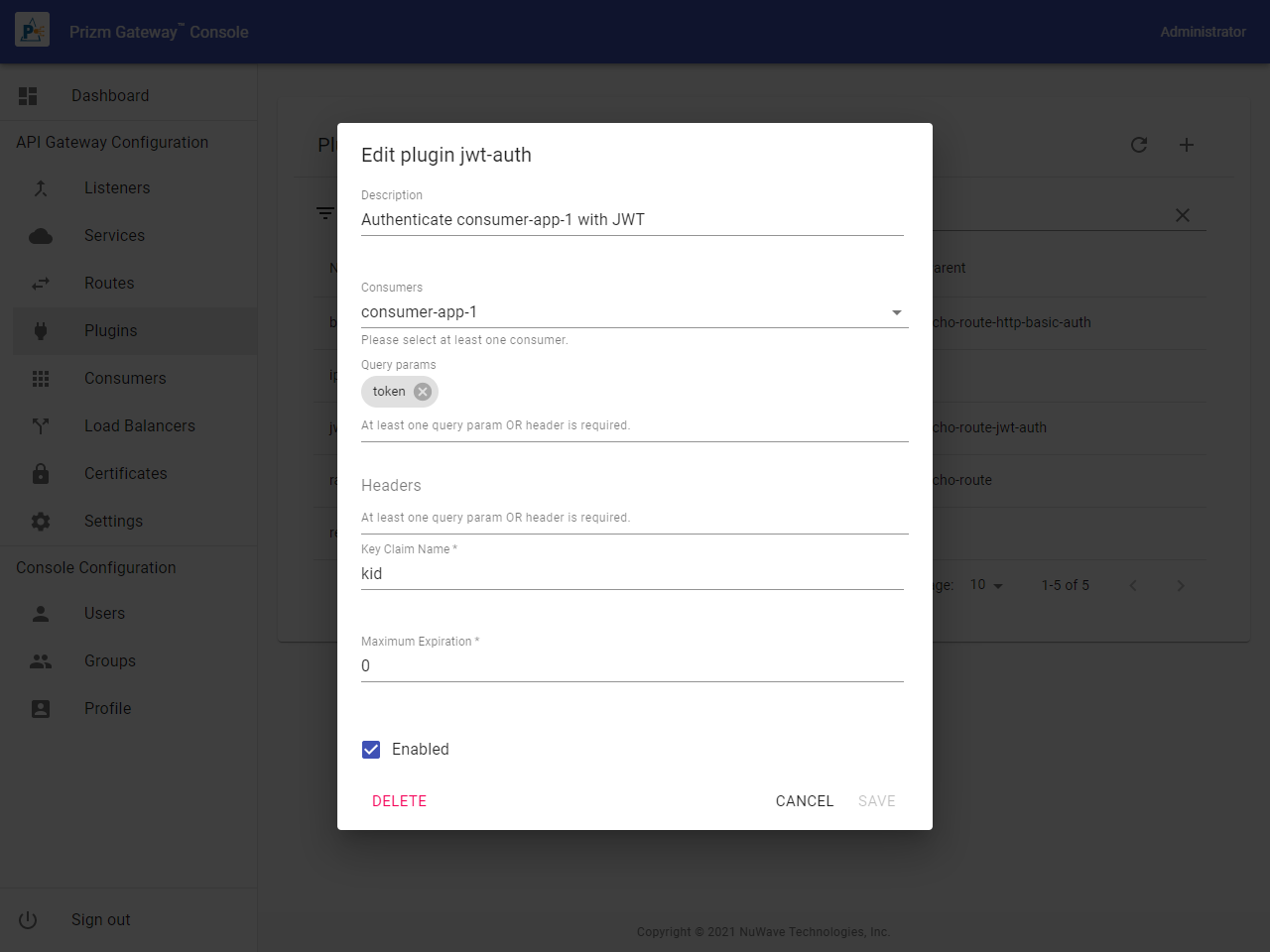
Task: Focus the Key Claim Name field
Action: pyautogui.click(x=631, y=574)
